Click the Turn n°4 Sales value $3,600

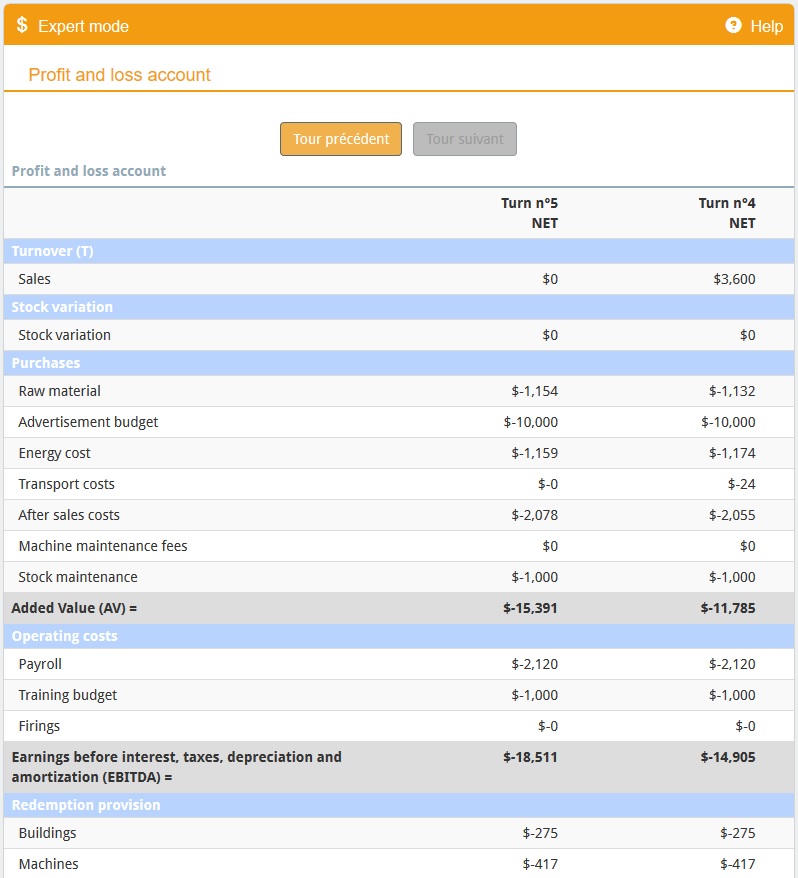(x=734, y=279)
